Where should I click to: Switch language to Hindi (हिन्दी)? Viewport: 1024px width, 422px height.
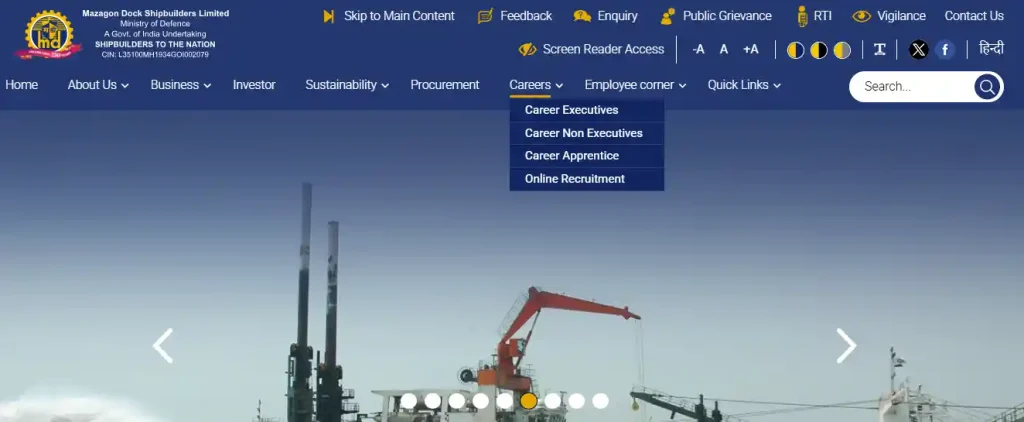click(x=991, y=48)
